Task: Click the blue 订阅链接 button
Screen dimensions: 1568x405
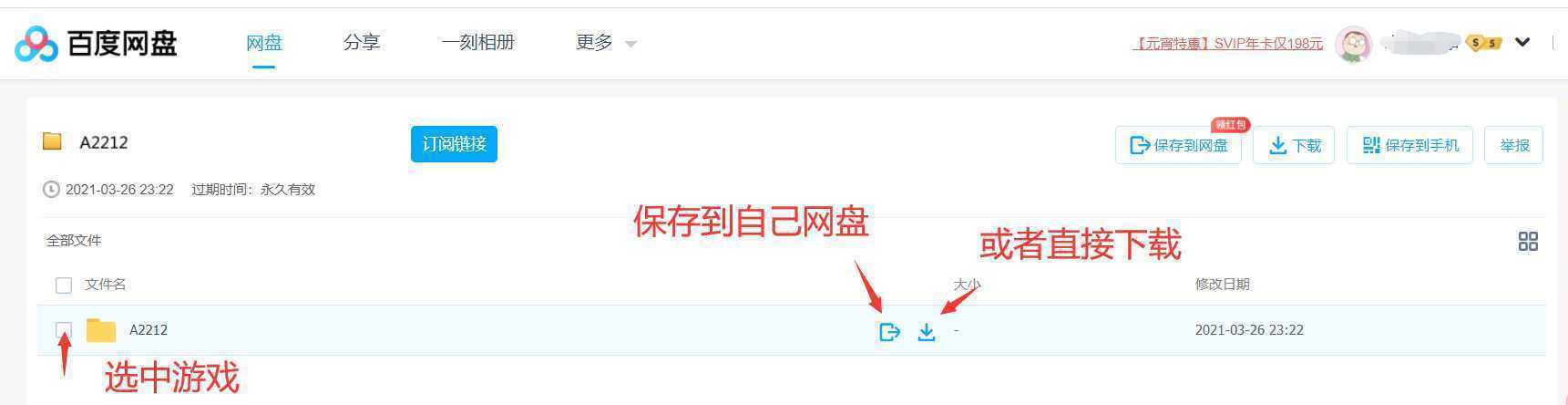Action: tap(454, 144)
